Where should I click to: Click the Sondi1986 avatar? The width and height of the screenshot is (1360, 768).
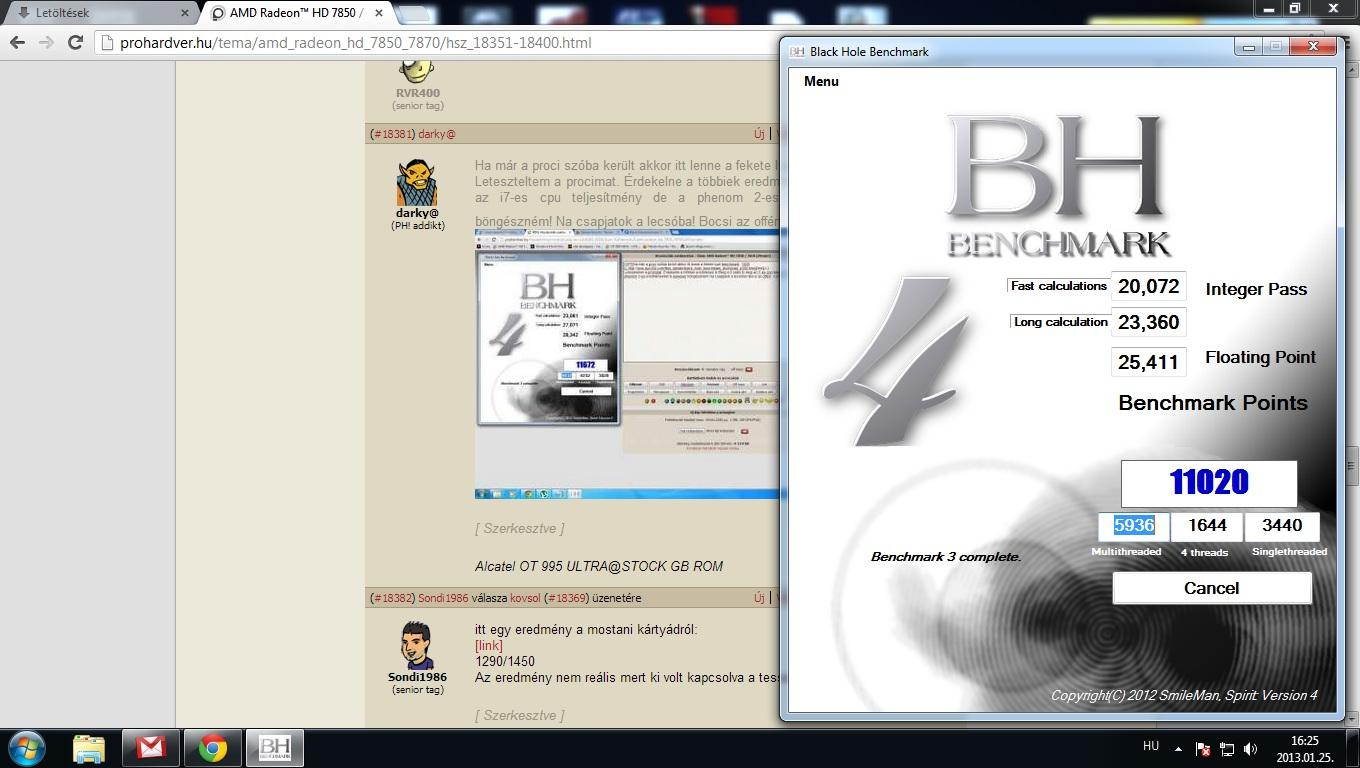coord(417,646)
